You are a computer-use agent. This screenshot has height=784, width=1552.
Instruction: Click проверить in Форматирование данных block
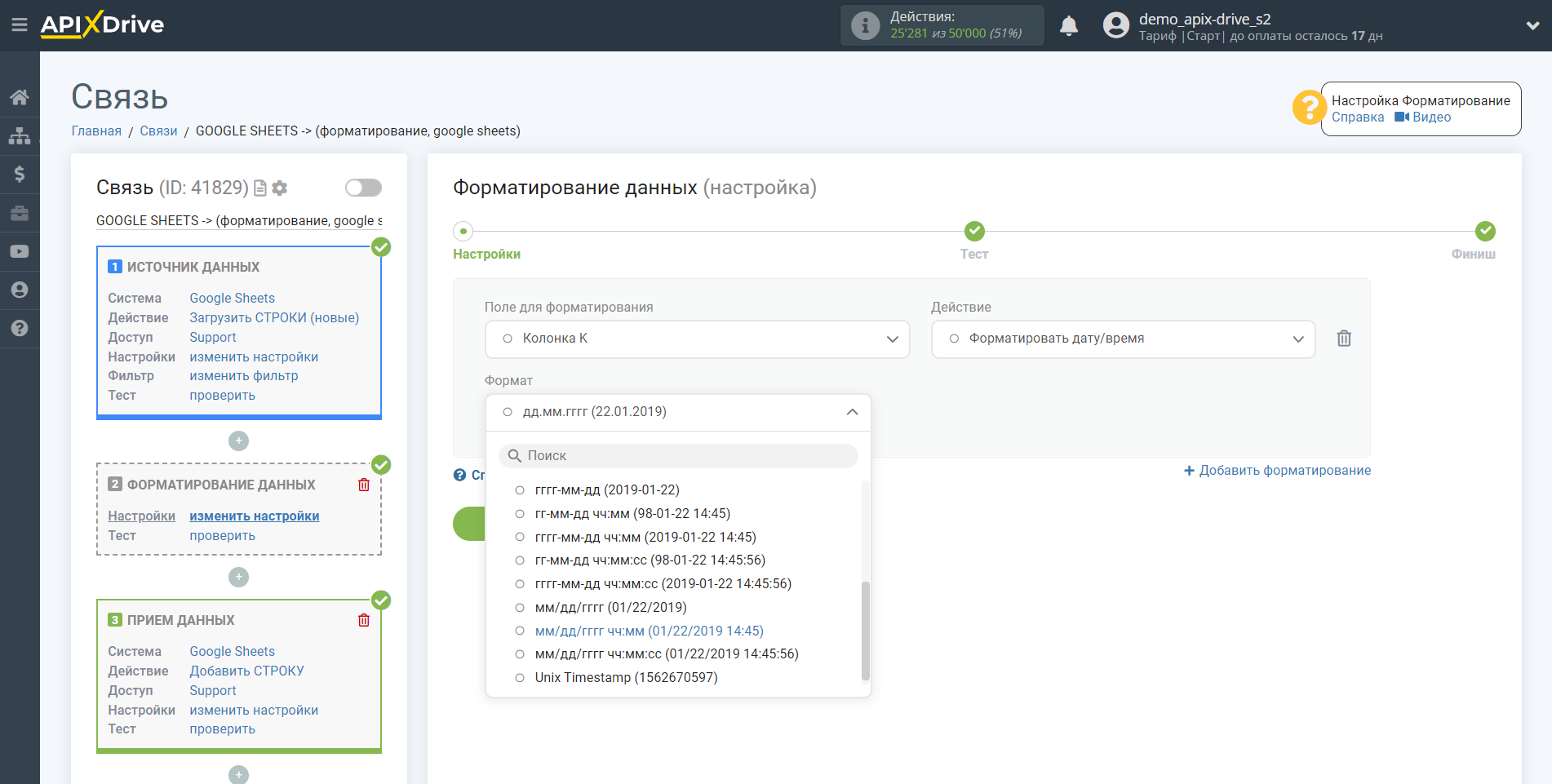[223, 536]
